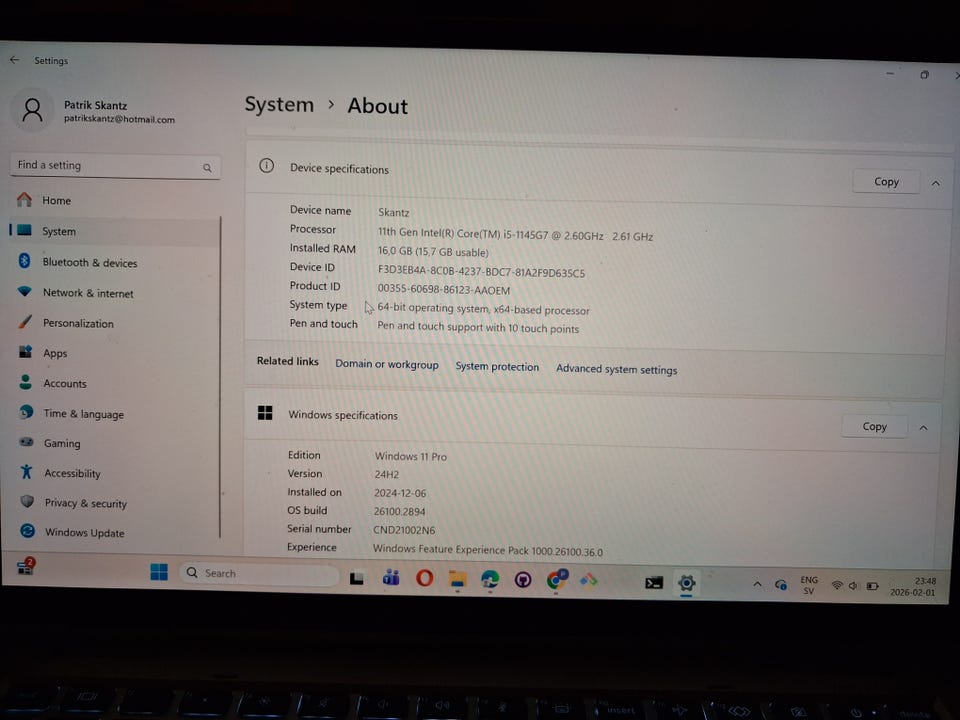
Task: Restore down the Settings window
Action: [x=924, y=75]
